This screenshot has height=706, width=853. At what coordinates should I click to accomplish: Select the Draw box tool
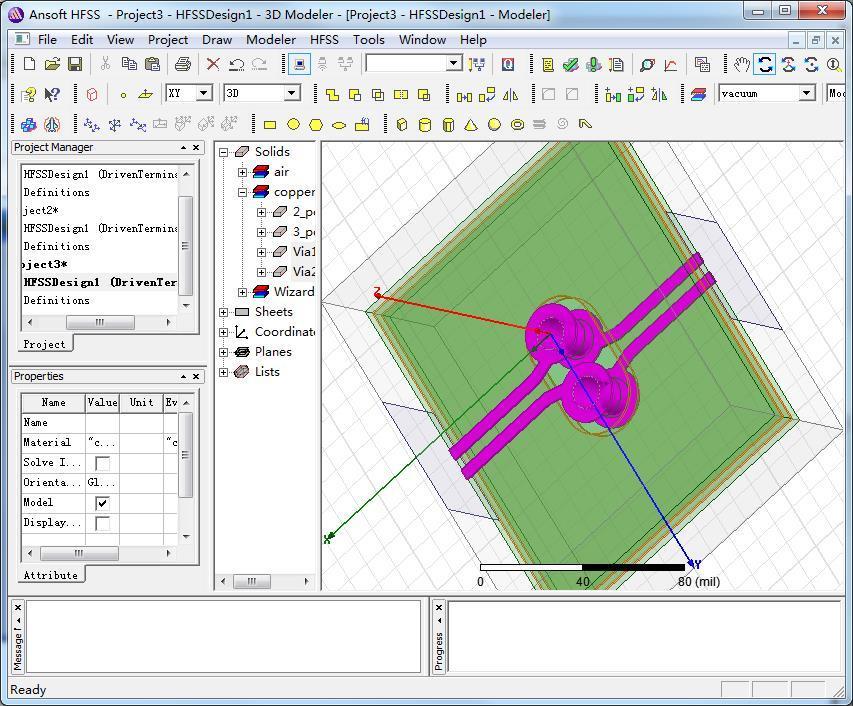[402, 125]
